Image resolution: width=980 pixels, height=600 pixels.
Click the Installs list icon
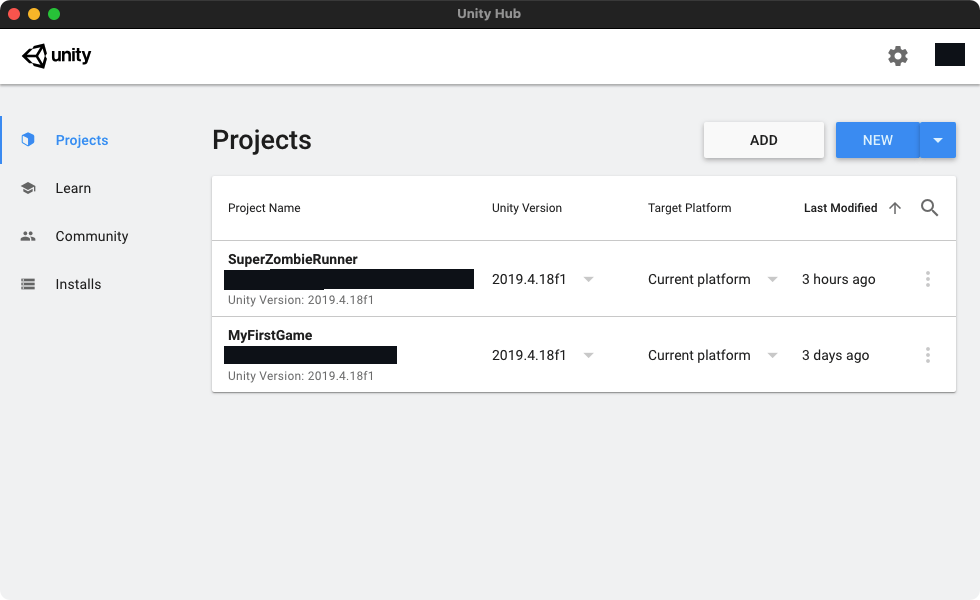click(x=28, y=284)
